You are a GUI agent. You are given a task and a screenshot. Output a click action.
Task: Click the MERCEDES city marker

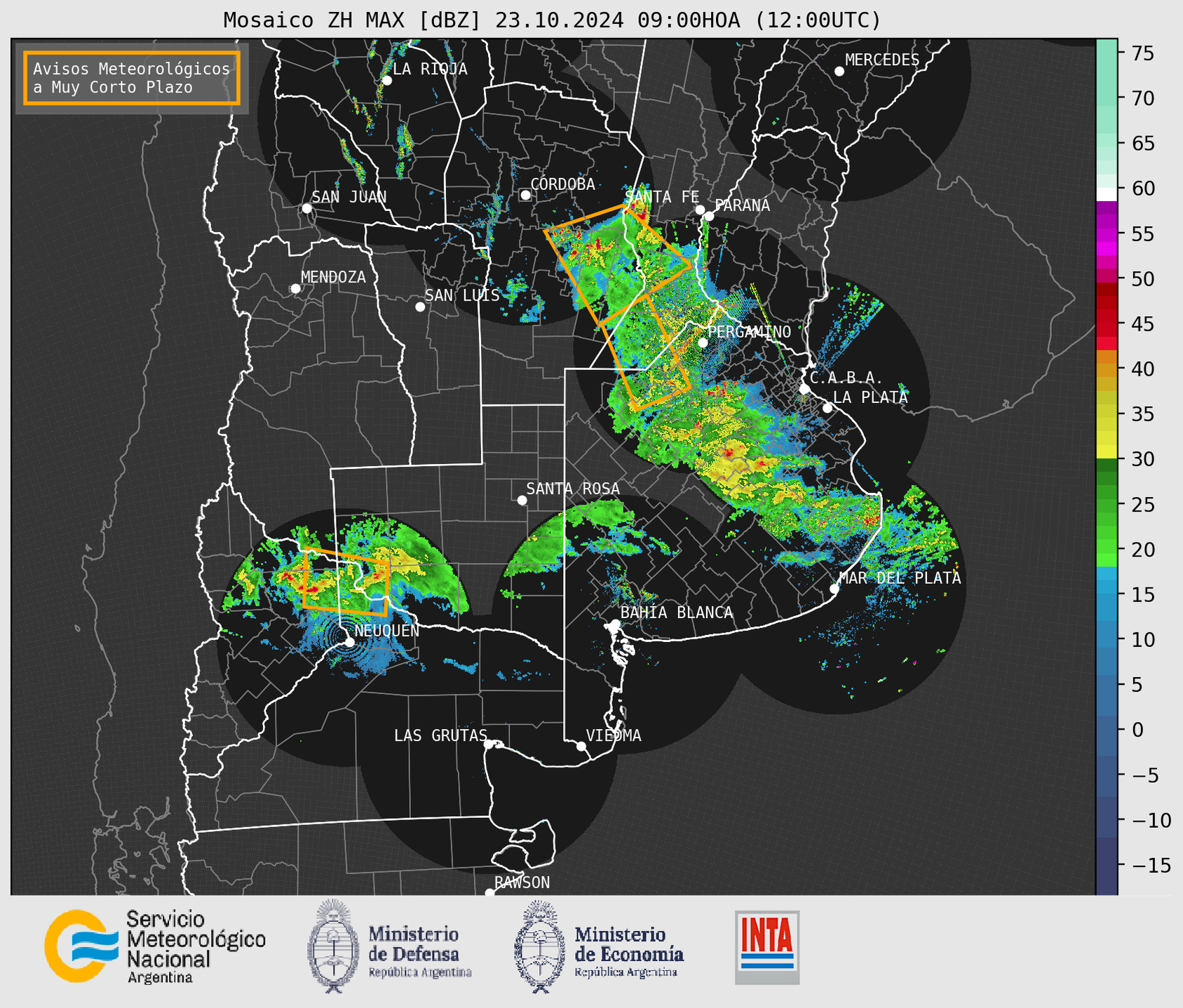[839, 71]
